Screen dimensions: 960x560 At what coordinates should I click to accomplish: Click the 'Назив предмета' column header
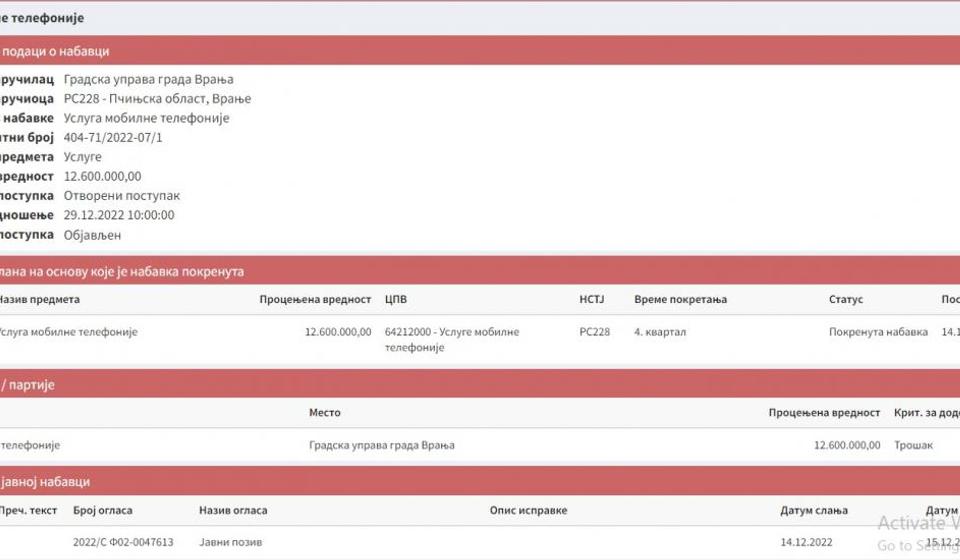click(39, 299)
